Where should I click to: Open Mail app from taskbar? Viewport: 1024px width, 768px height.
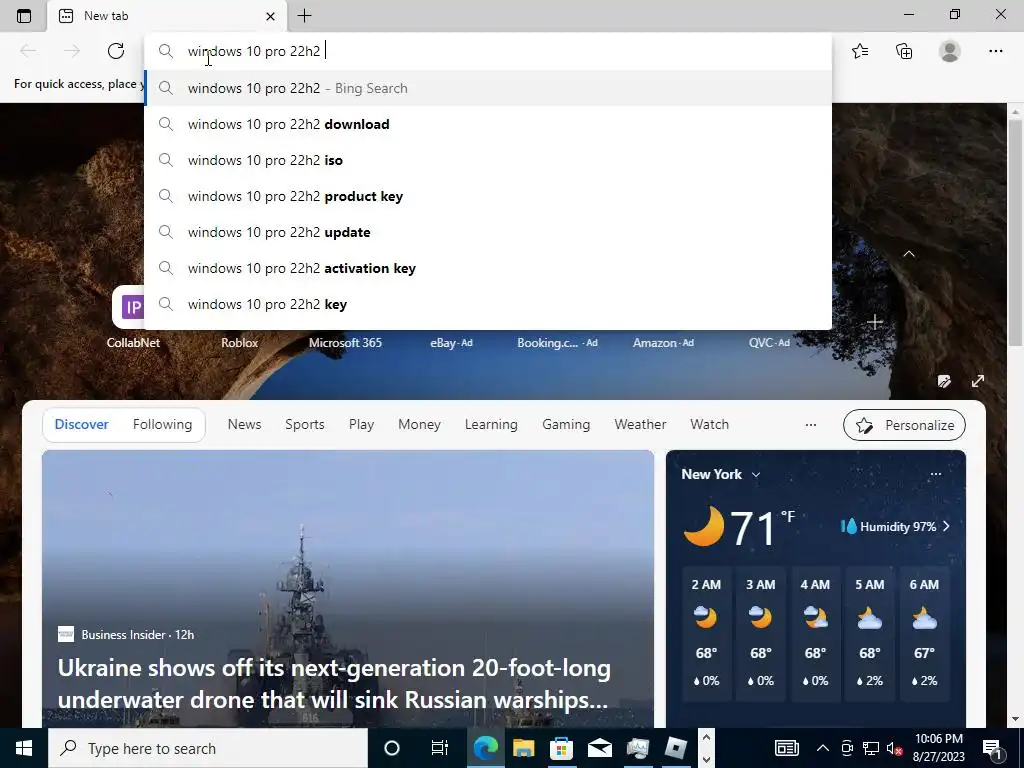pyautogui.click(x=599, y=748)
